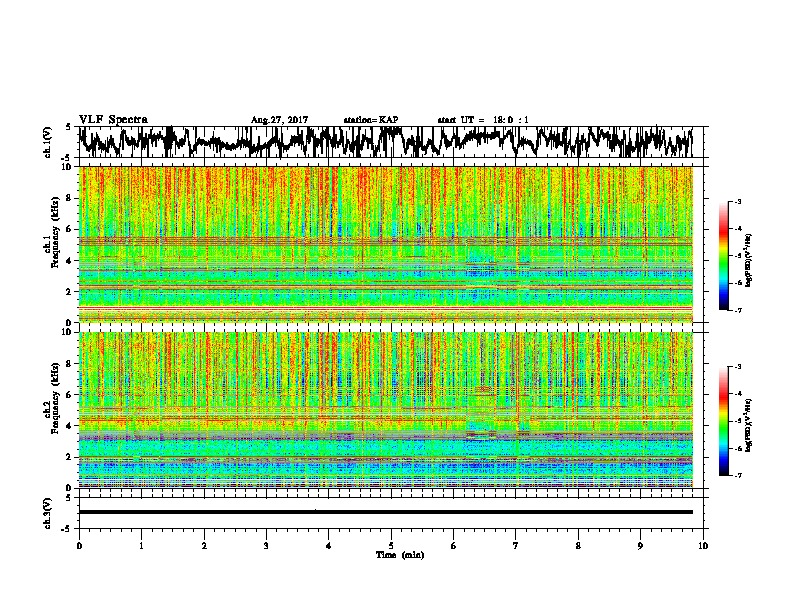
Task: Click the flat black ch.3 voltage trace
Action: tap(386, 512)
